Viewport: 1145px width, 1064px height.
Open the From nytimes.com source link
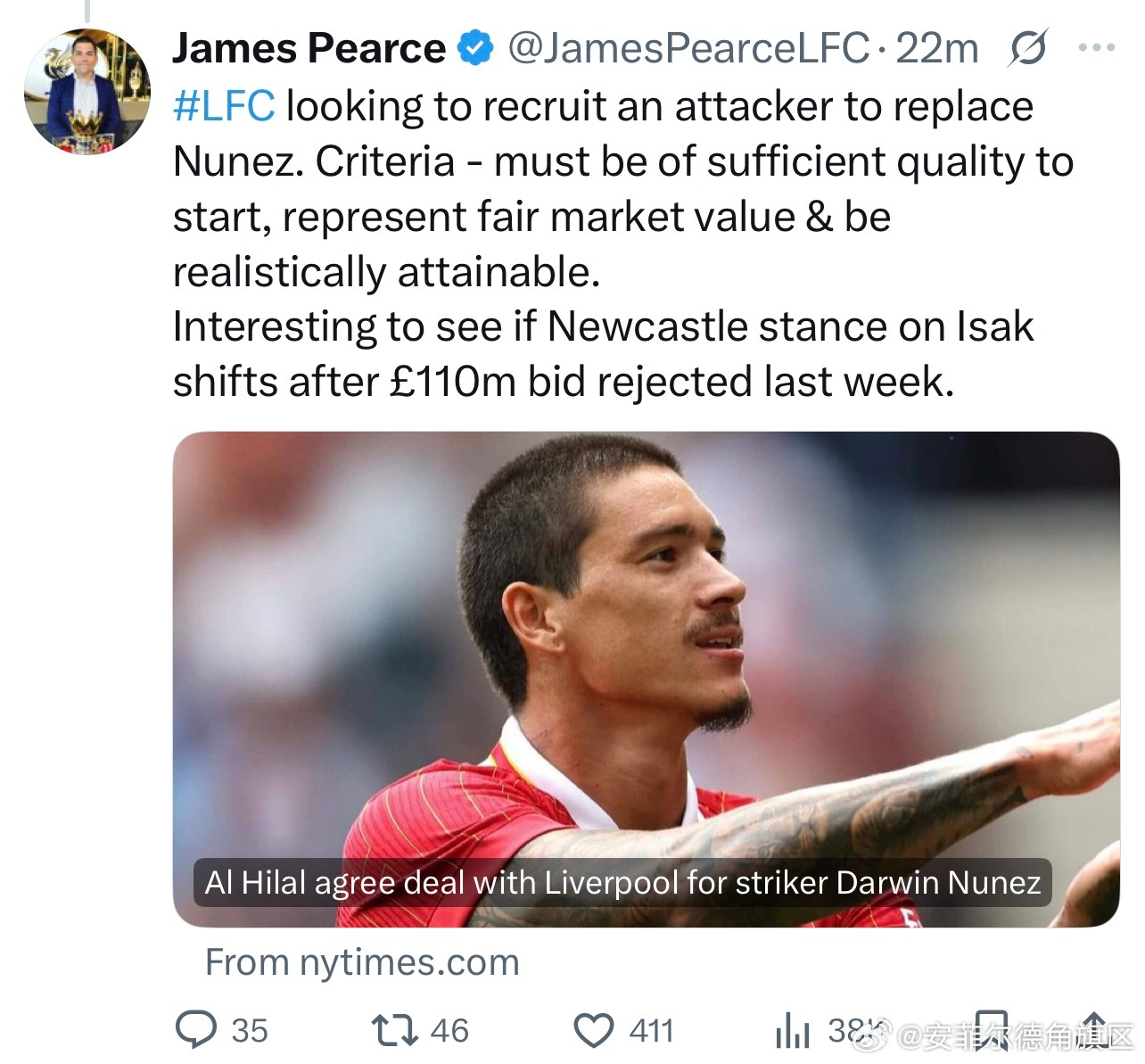[x=362, y=962]
